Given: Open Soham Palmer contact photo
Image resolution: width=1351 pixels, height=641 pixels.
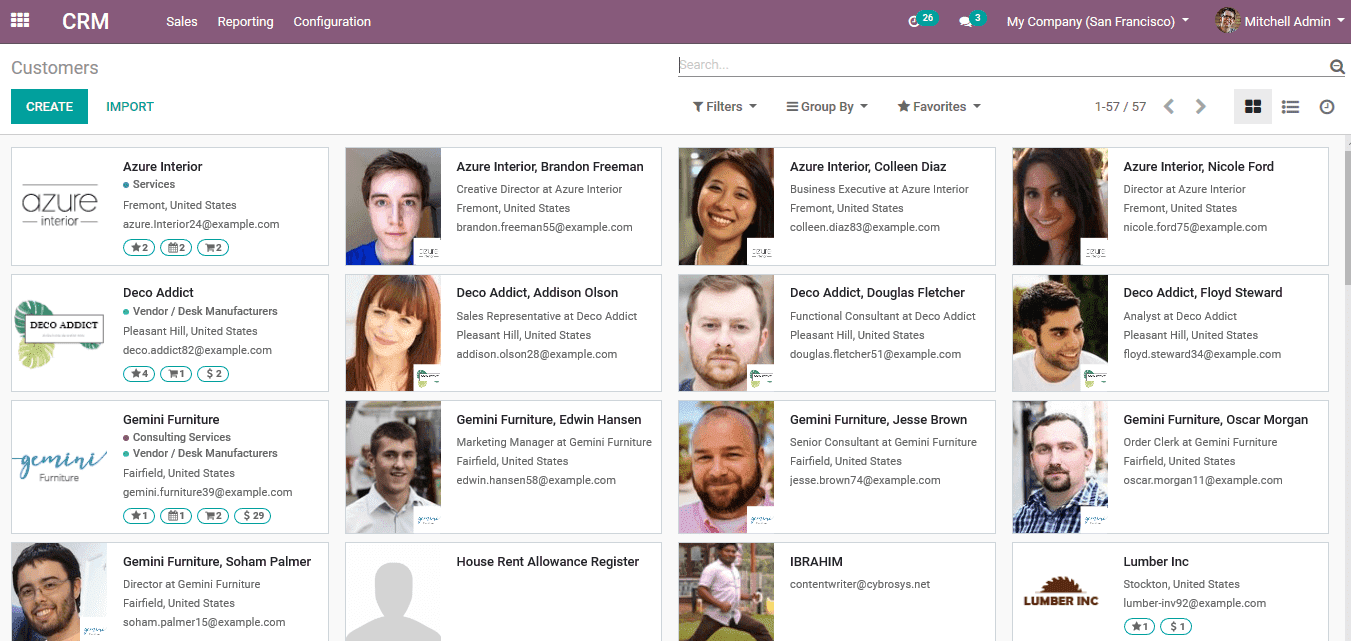Looking at the screenshot, I should [60, 592].
